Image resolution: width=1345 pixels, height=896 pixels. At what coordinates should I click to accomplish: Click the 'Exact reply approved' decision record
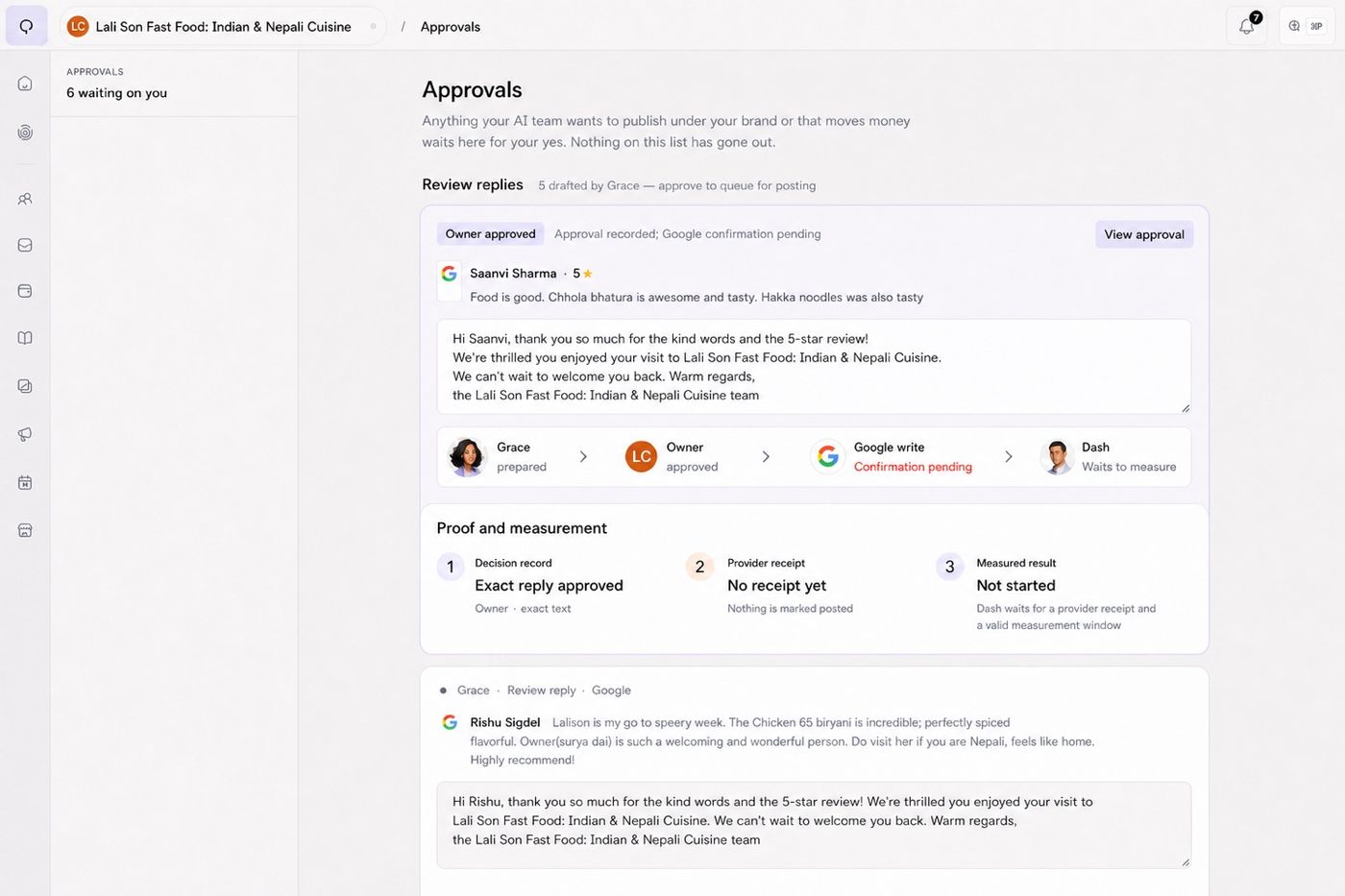(x=549, y=586)
